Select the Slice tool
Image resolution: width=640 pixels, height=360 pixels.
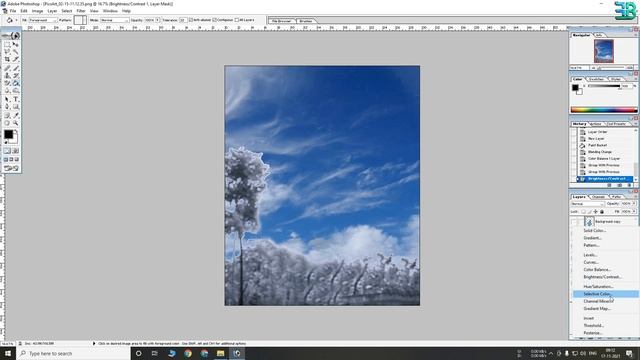pyautogui.click(x=16, y=60)
